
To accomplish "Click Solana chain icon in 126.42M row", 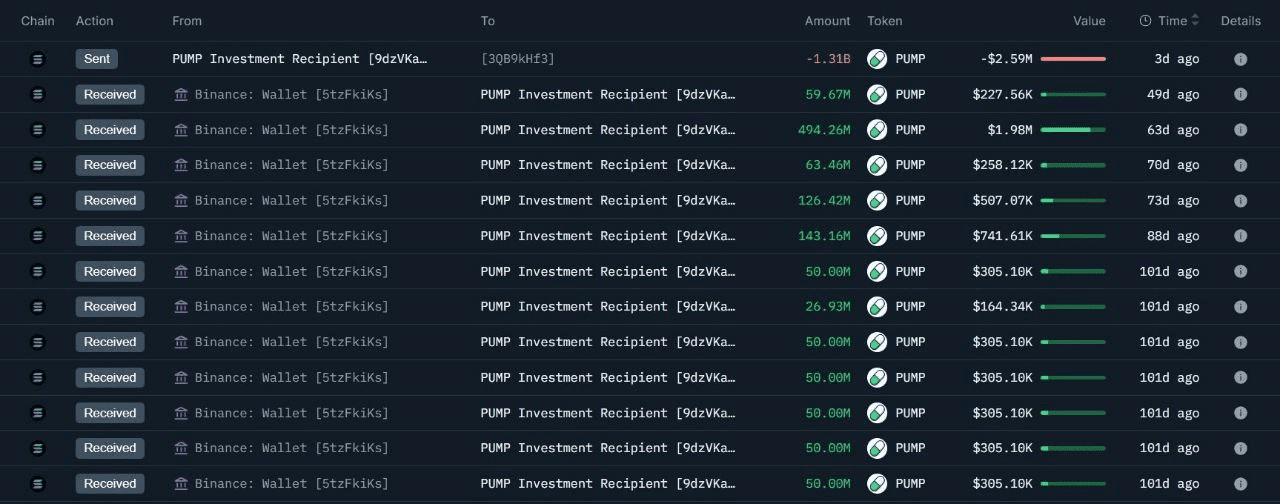I will pos(39,201).
